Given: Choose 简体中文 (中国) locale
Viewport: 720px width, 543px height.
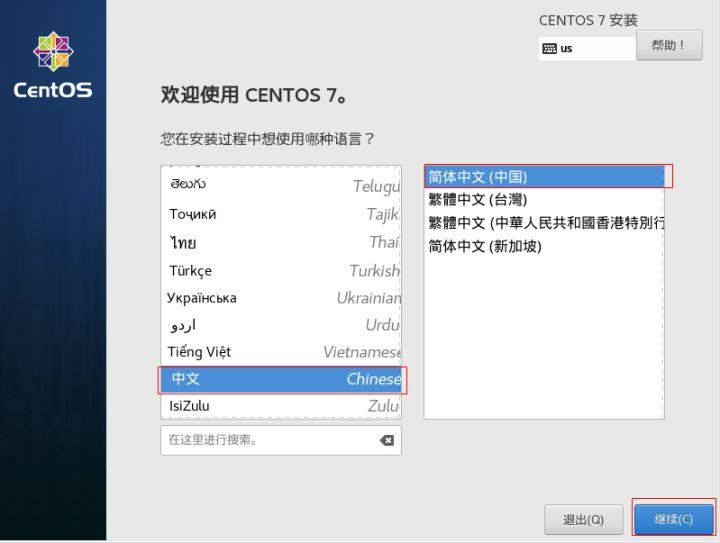Looking at the screenshot, I should [x=543, y=177].
